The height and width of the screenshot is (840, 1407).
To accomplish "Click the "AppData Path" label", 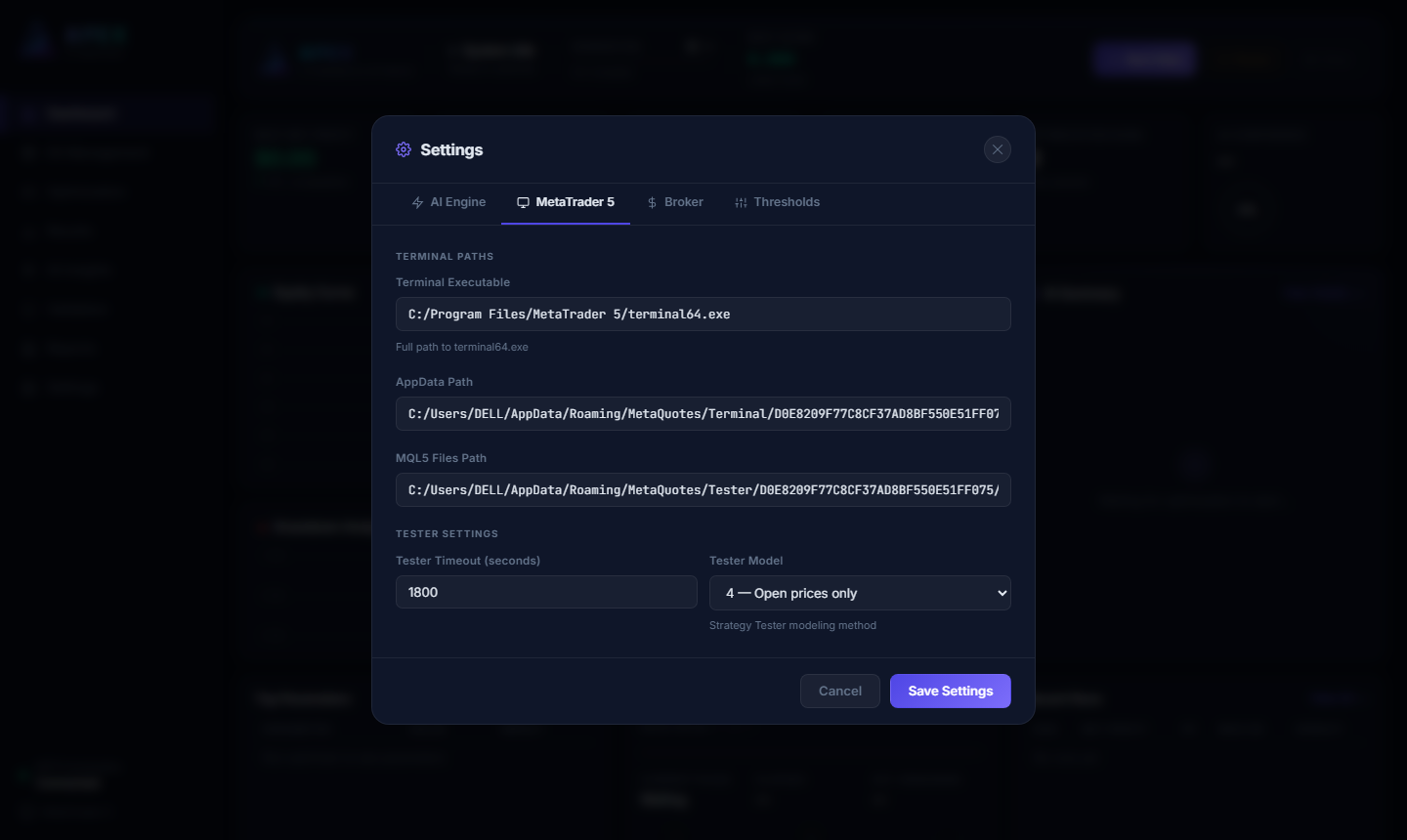I will point(434,382).
